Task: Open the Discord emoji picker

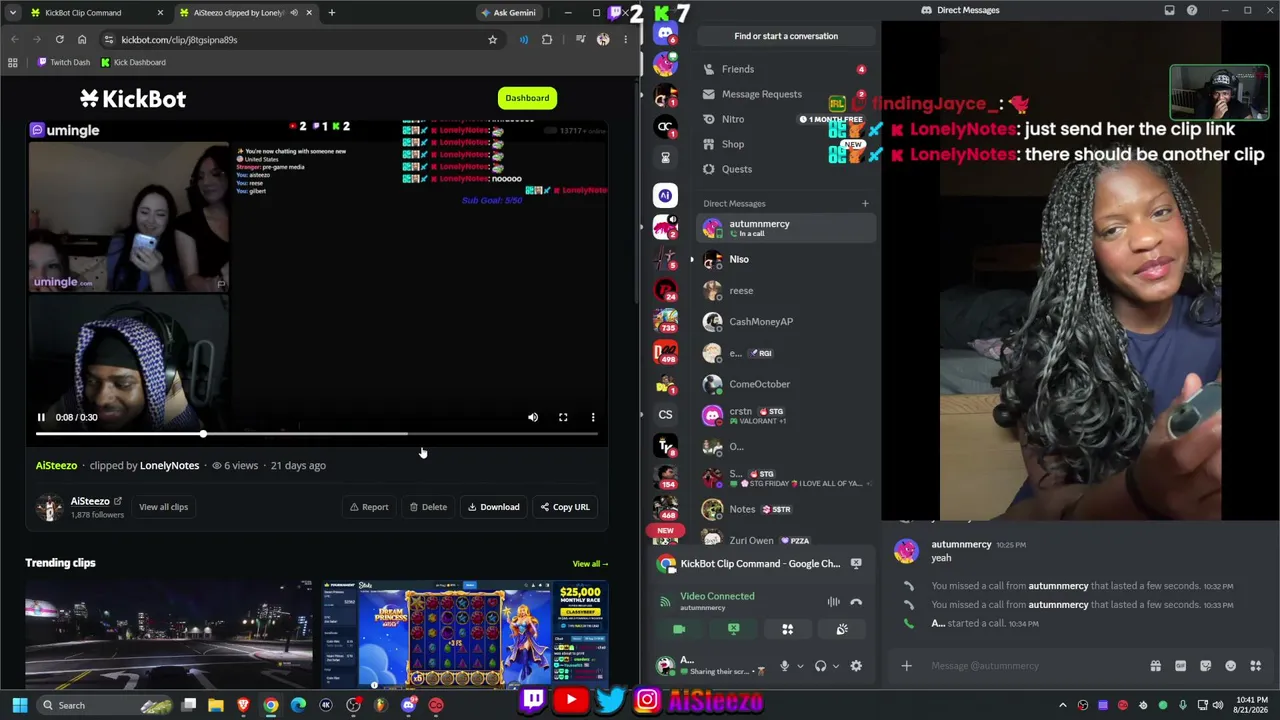Action: coord(1230,666)
